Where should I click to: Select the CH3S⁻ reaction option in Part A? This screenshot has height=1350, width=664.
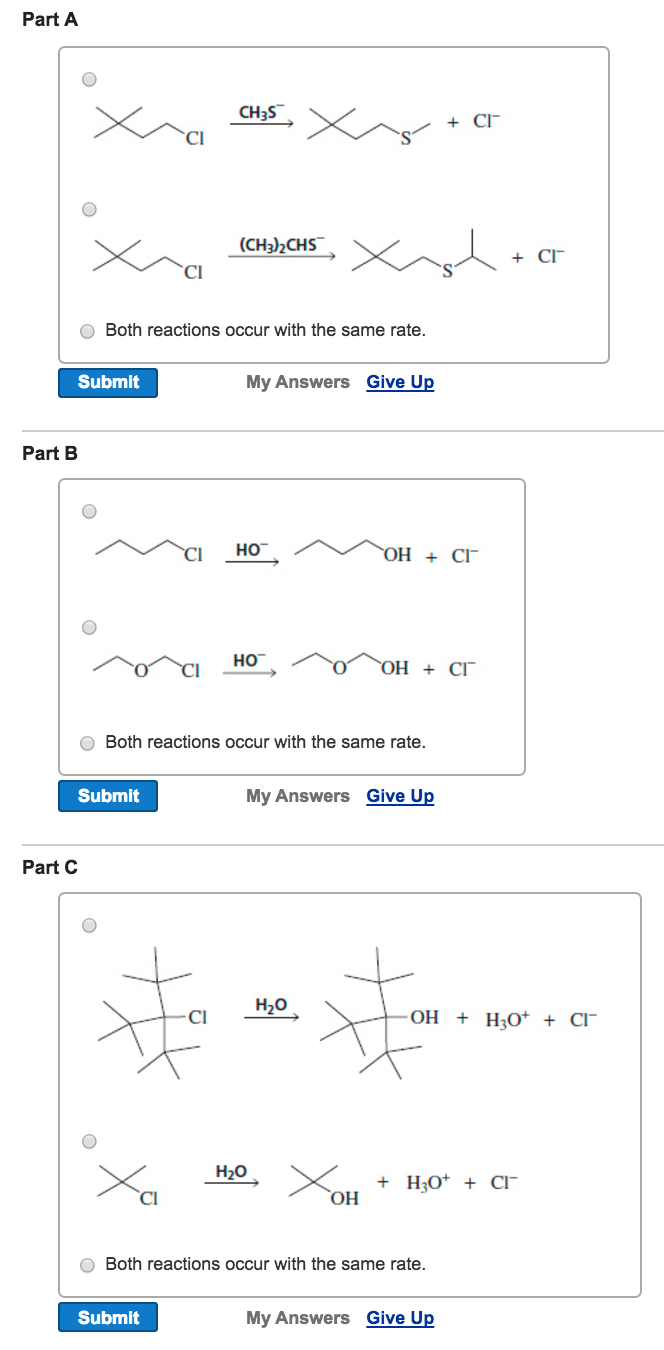(89, 79)
